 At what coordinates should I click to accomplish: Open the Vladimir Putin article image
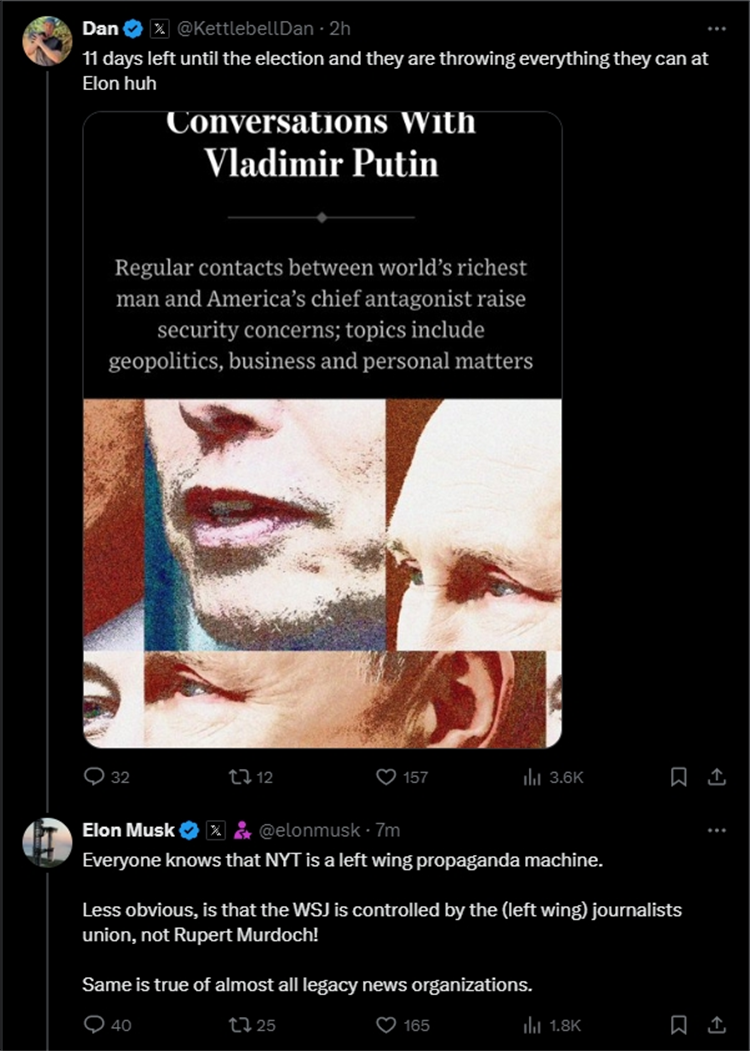pos(322,430)
